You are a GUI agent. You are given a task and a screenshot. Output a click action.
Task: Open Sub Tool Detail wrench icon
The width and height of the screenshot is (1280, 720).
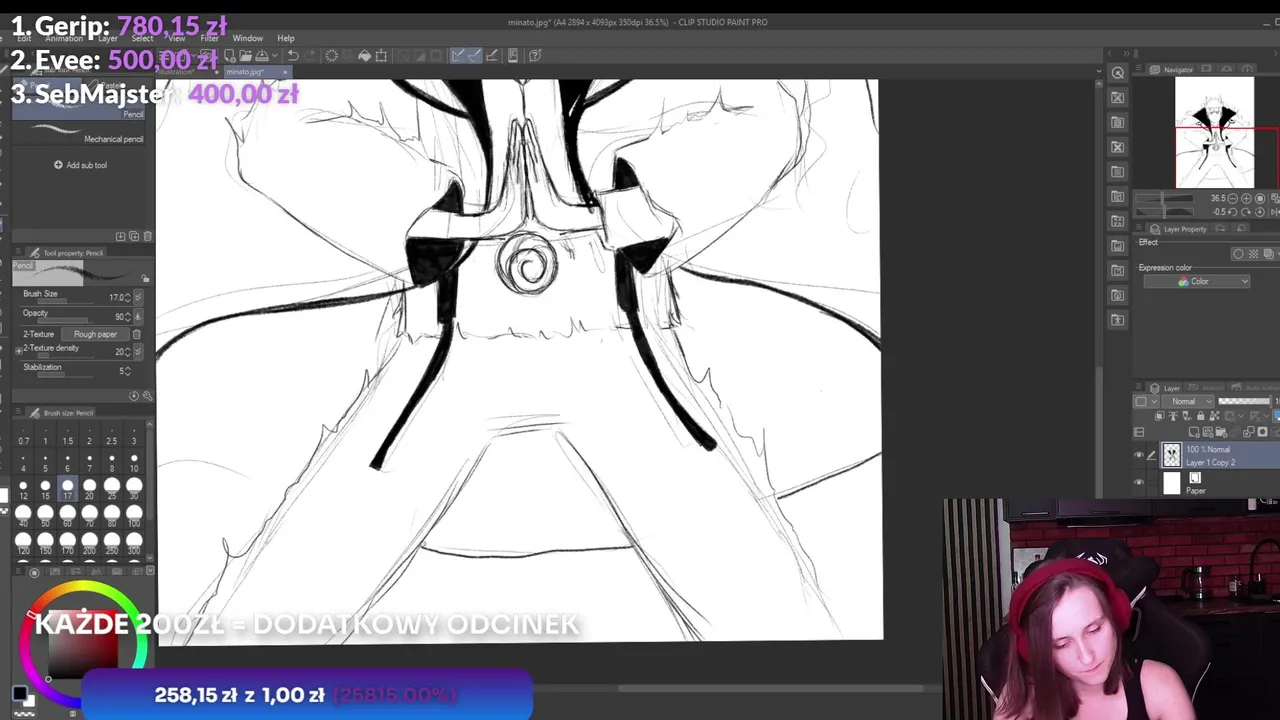(146, 396)
